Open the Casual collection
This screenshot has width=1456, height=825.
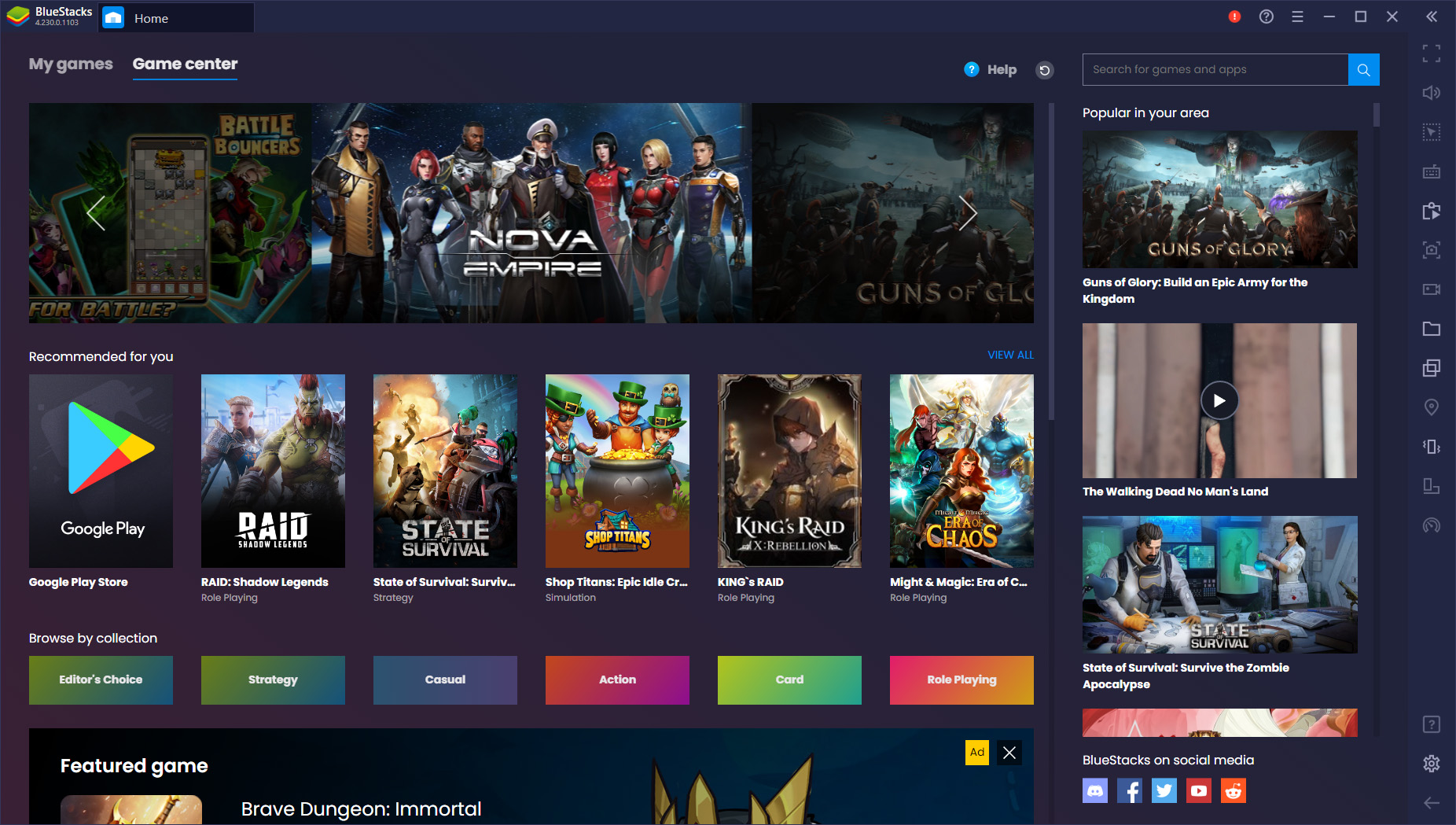click(x=445, y=680)
